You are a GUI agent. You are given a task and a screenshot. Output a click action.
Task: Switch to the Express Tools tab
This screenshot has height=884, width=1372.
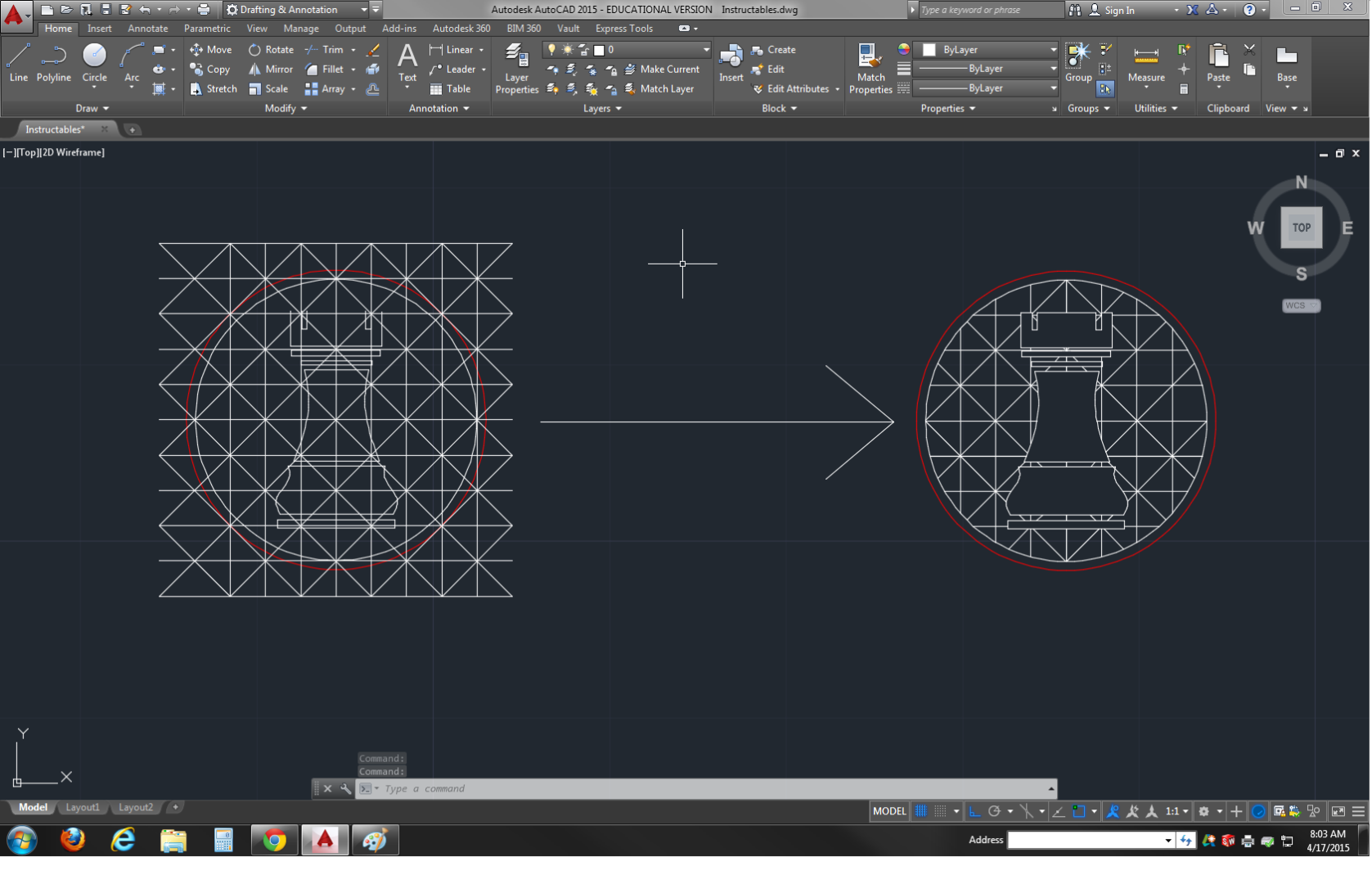pos(624,29)
